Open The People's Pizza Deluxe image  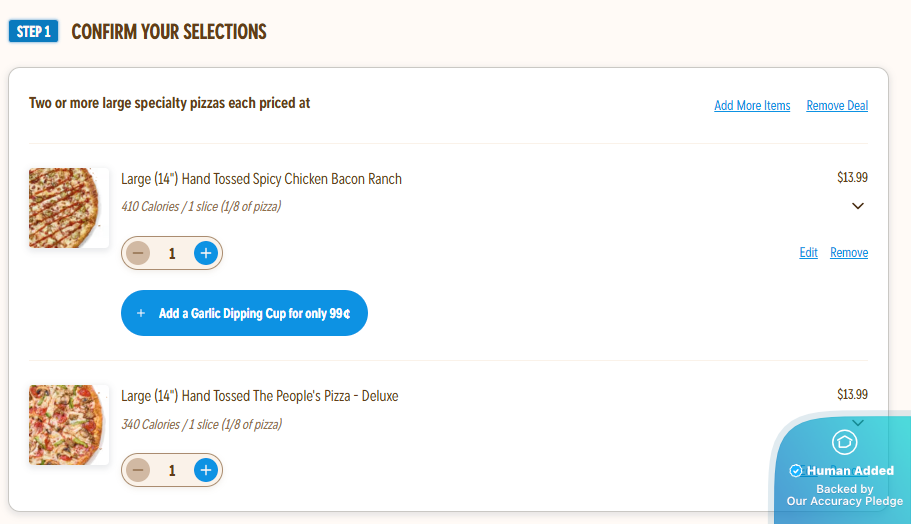click(x=68, y=425)
